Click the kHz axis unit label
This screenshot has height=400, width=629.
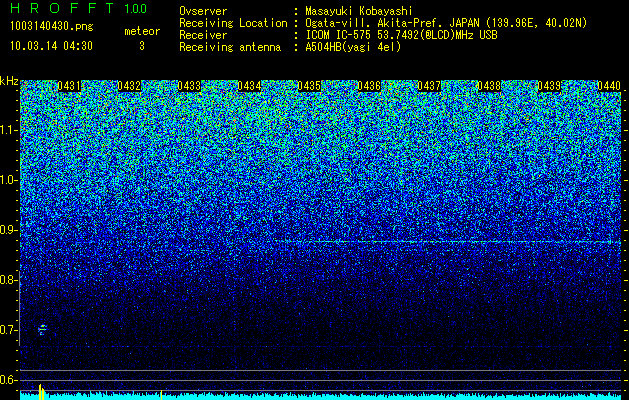[9, 81]
